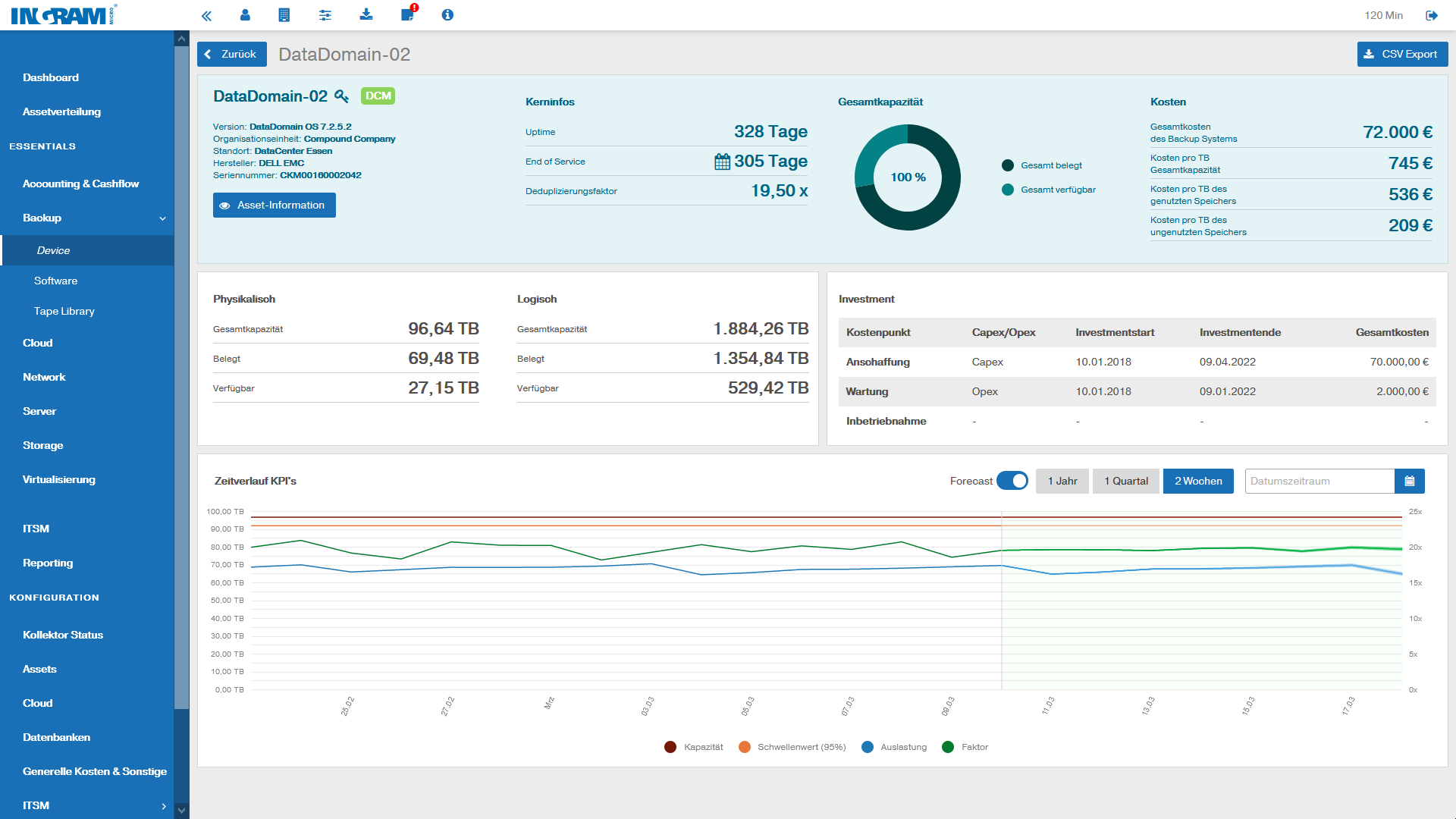The width and height of the screenshot is (1456, 819).
Task: Click the 72.000 € total cost value
Action: tap(1398, 132)
